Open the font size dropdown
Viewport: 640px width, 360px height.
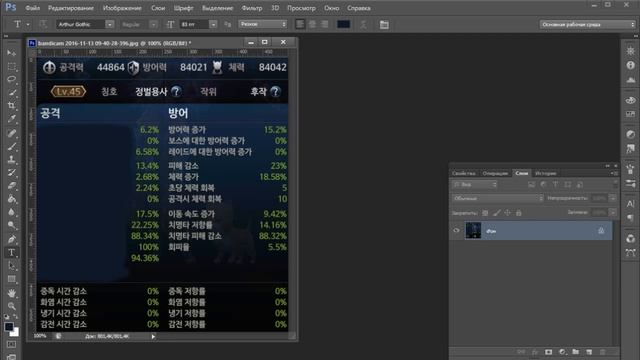click(213, 24)
